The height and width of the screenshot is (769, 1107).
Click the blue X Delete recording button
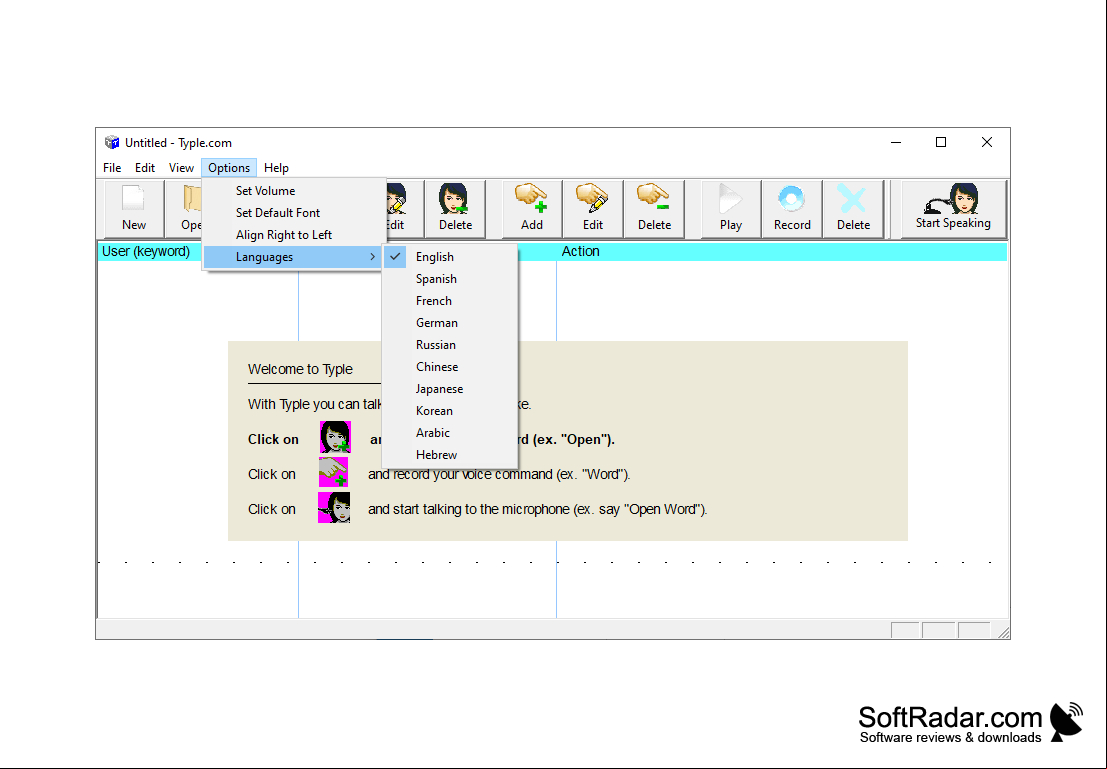pos(853,208)
